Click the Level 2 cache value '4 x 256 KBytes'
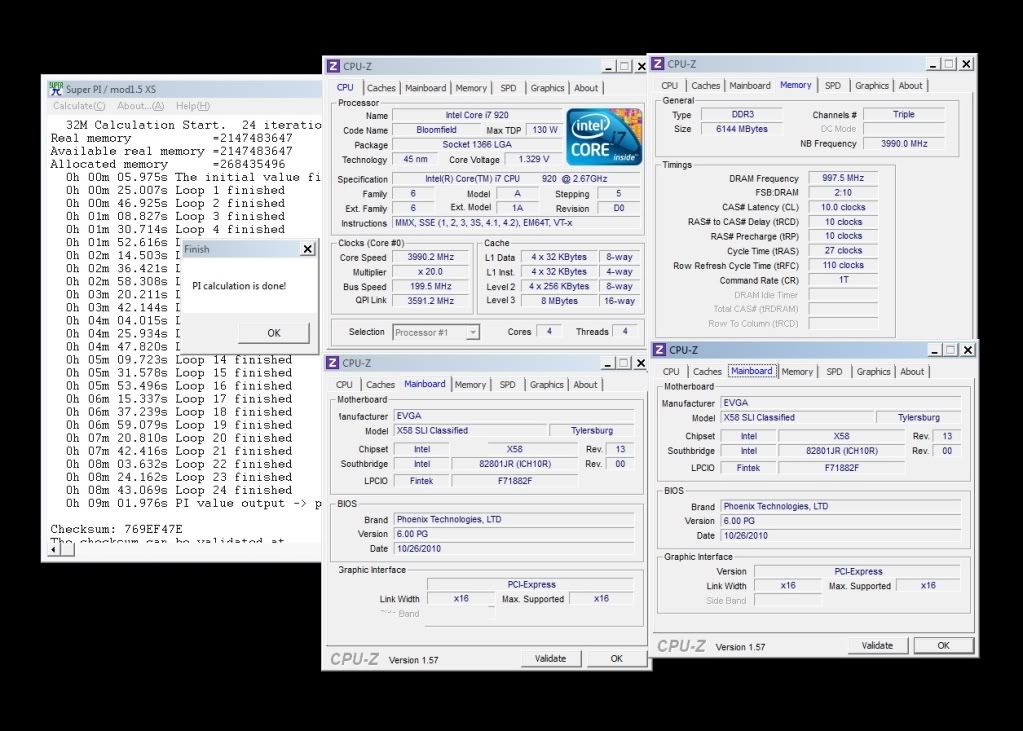 pyautogui.click(x=559, y=287)
